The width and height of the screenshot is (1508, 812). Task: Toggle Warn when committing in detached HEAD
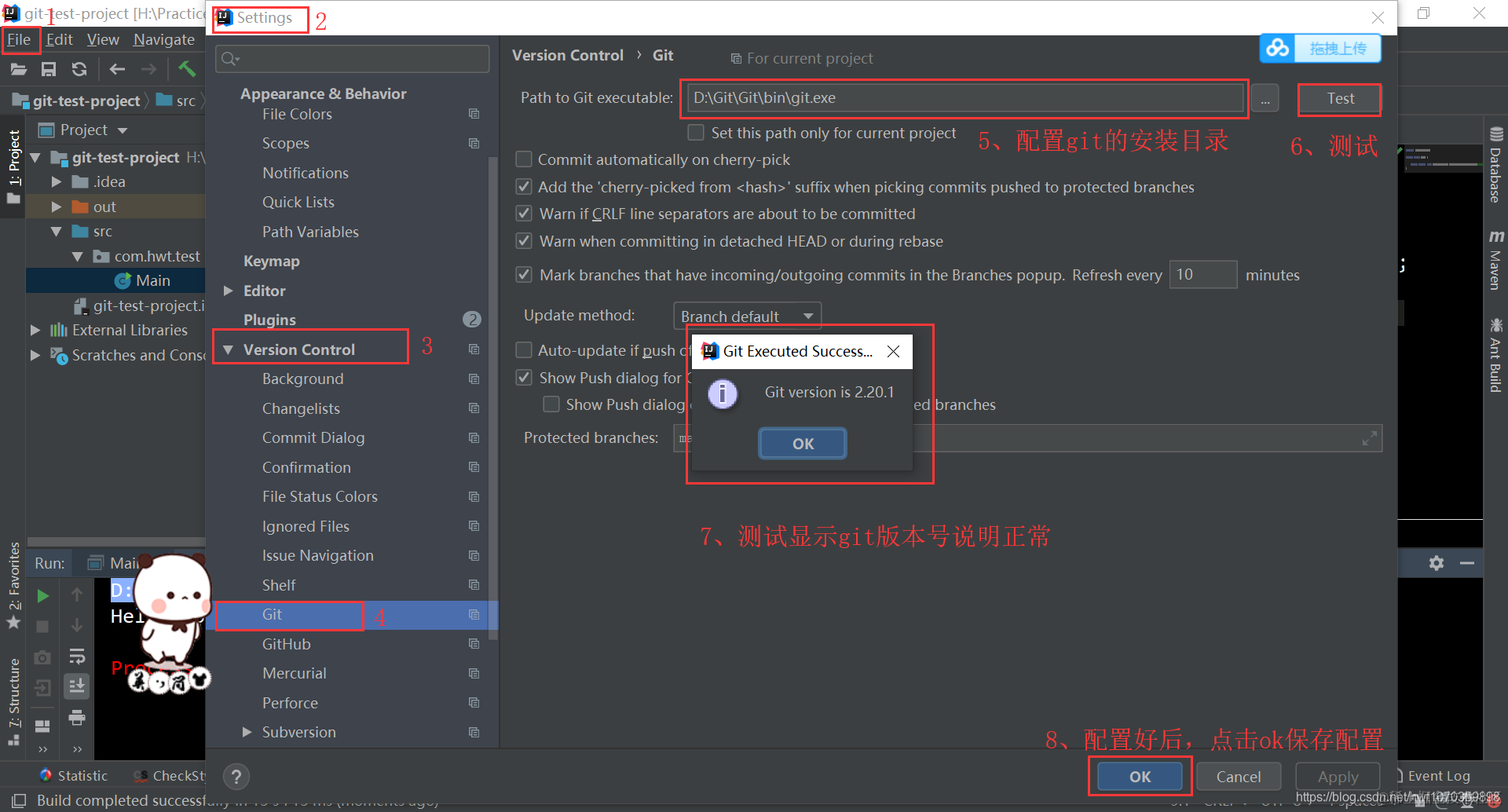[x=524, y=241]
